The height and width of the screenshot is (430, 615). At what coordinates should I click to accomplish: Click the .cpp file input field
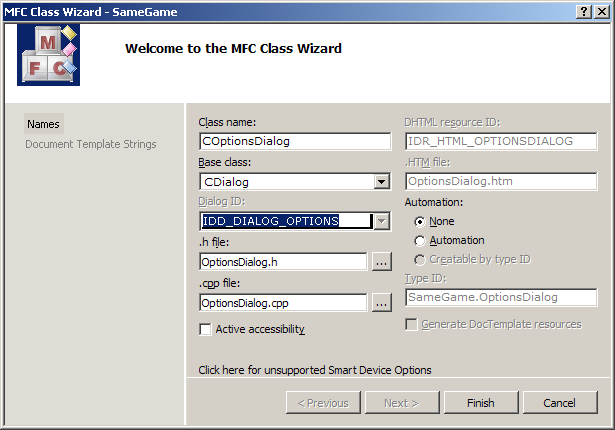pos(283,303)
